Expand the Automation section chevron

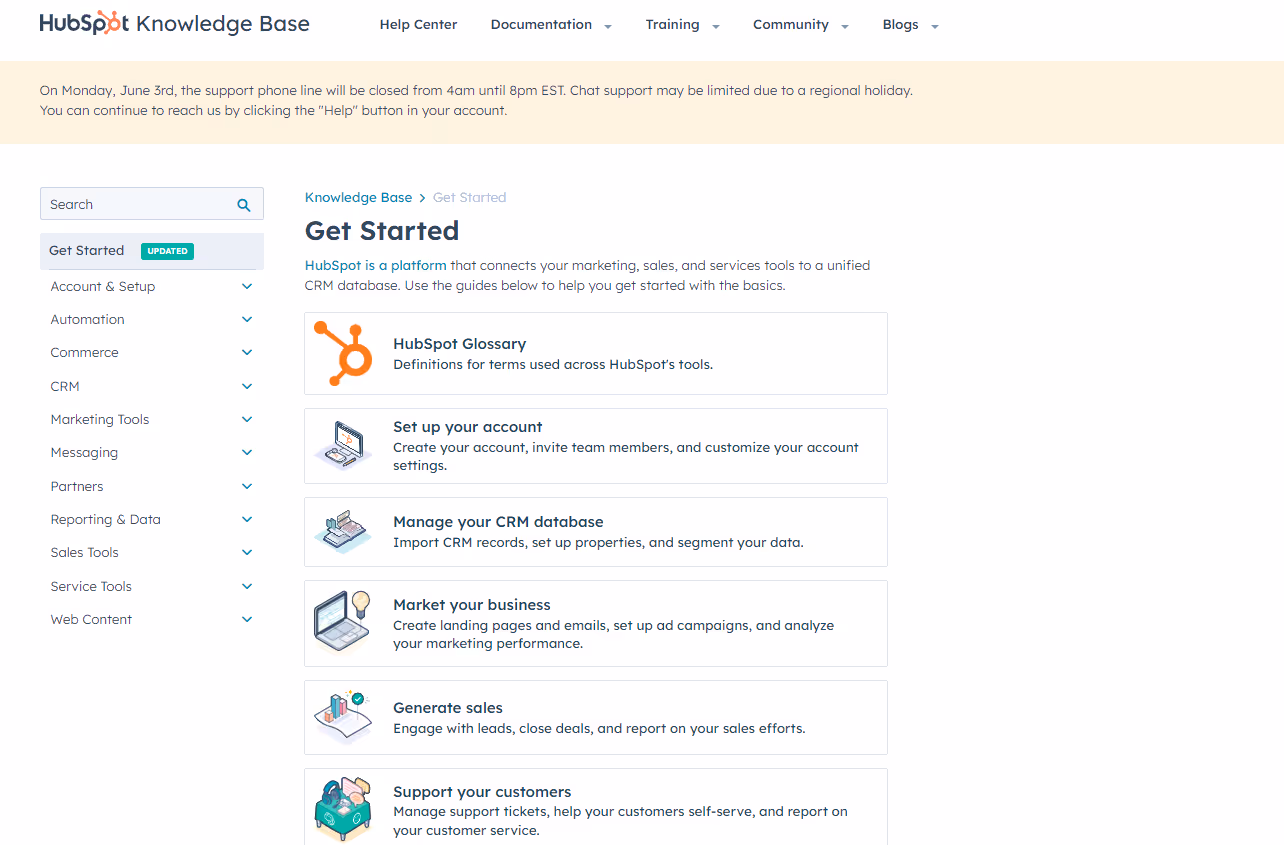click(x=247, y=319)
